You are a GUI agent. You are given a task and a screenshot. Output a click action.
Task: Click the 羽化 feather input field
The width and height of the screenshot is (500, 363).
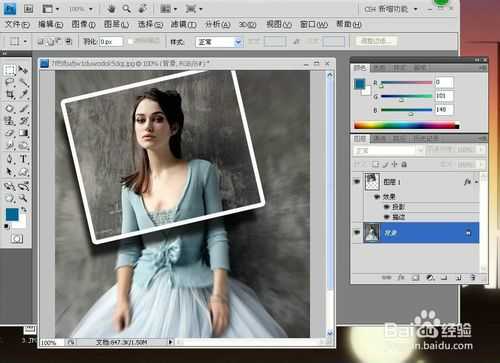coord(111,42)
